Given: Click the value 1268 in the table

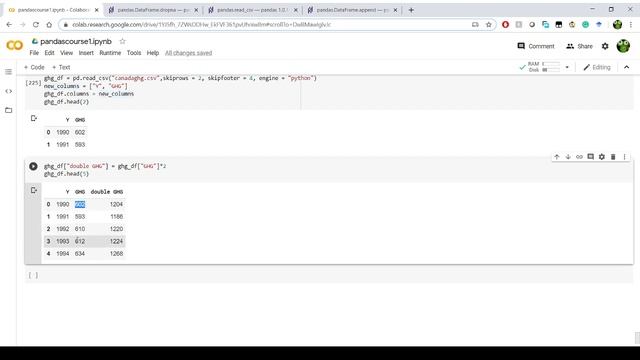Looking at the screenshot, I should [x=116, y=253].
